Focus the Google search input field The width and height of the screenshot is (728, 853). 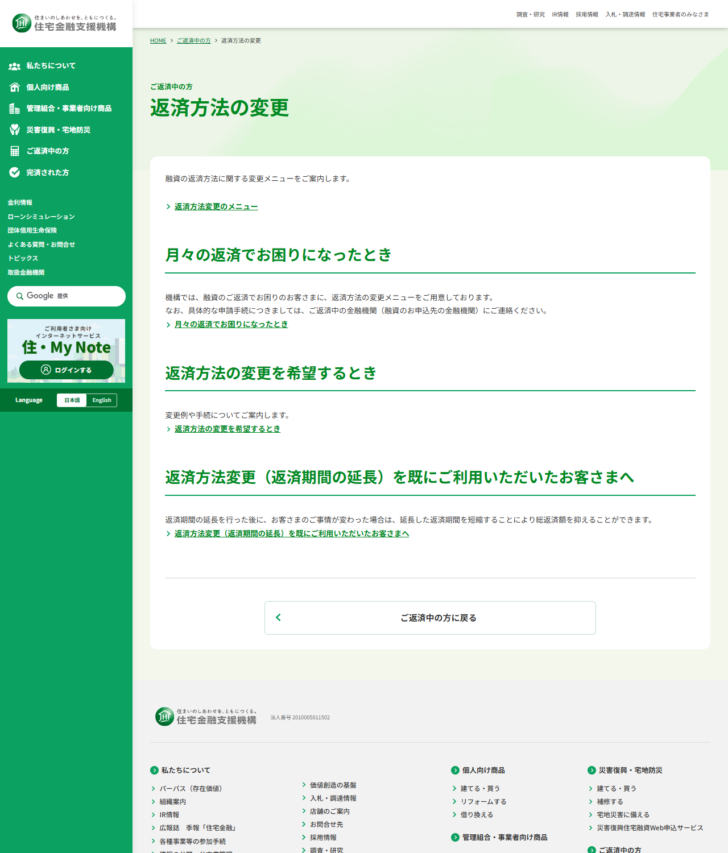click(66, 296)
